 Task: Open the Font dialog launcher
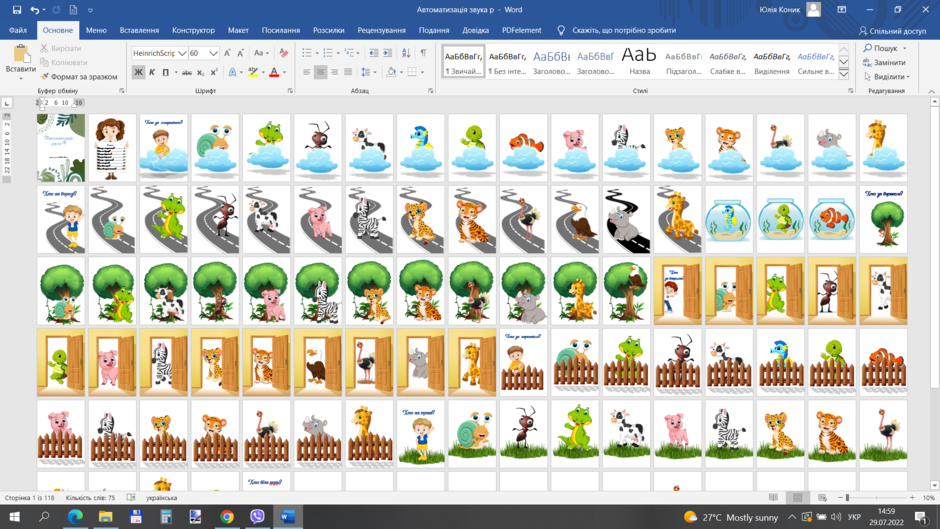coord(290,91)
